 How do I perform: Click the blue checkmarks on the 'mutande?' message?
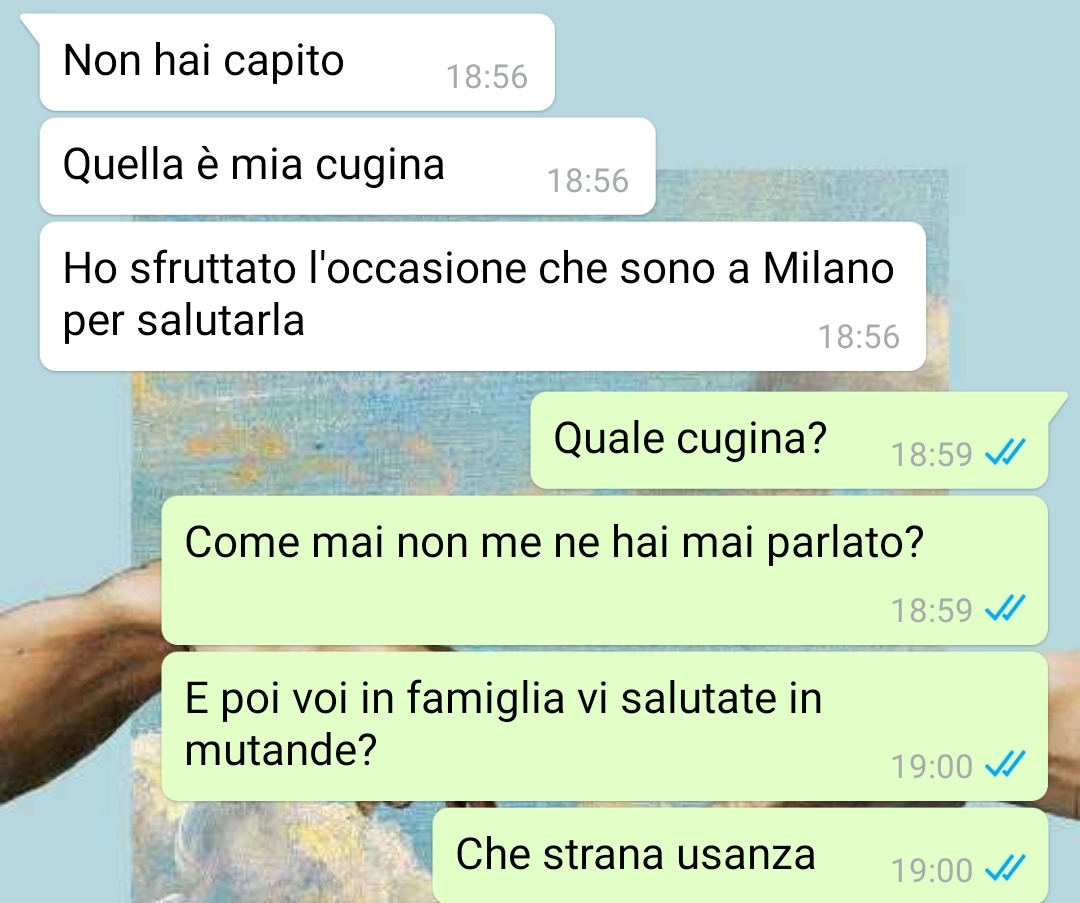coord(1006,765)
